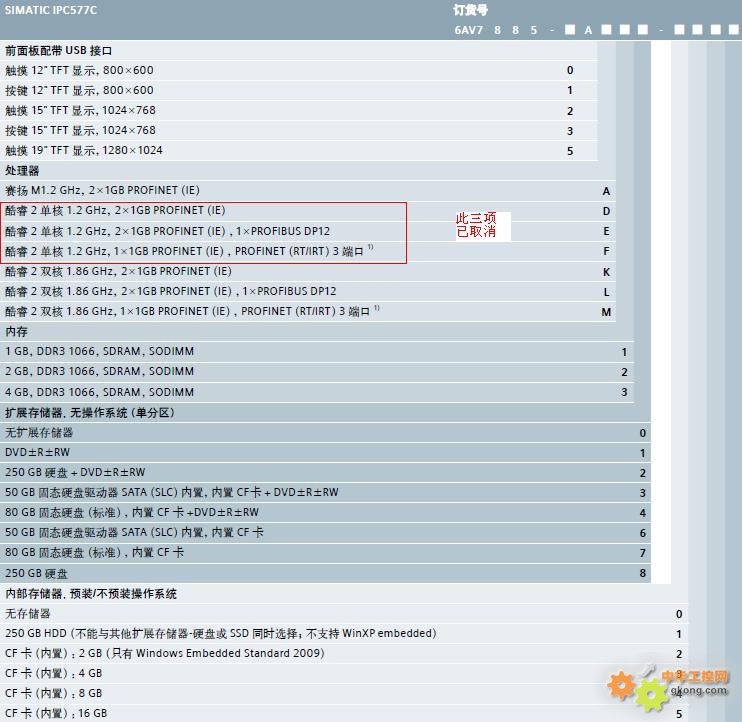Click the 扩展存储器, 无操作系统 section header

[81, 412]
